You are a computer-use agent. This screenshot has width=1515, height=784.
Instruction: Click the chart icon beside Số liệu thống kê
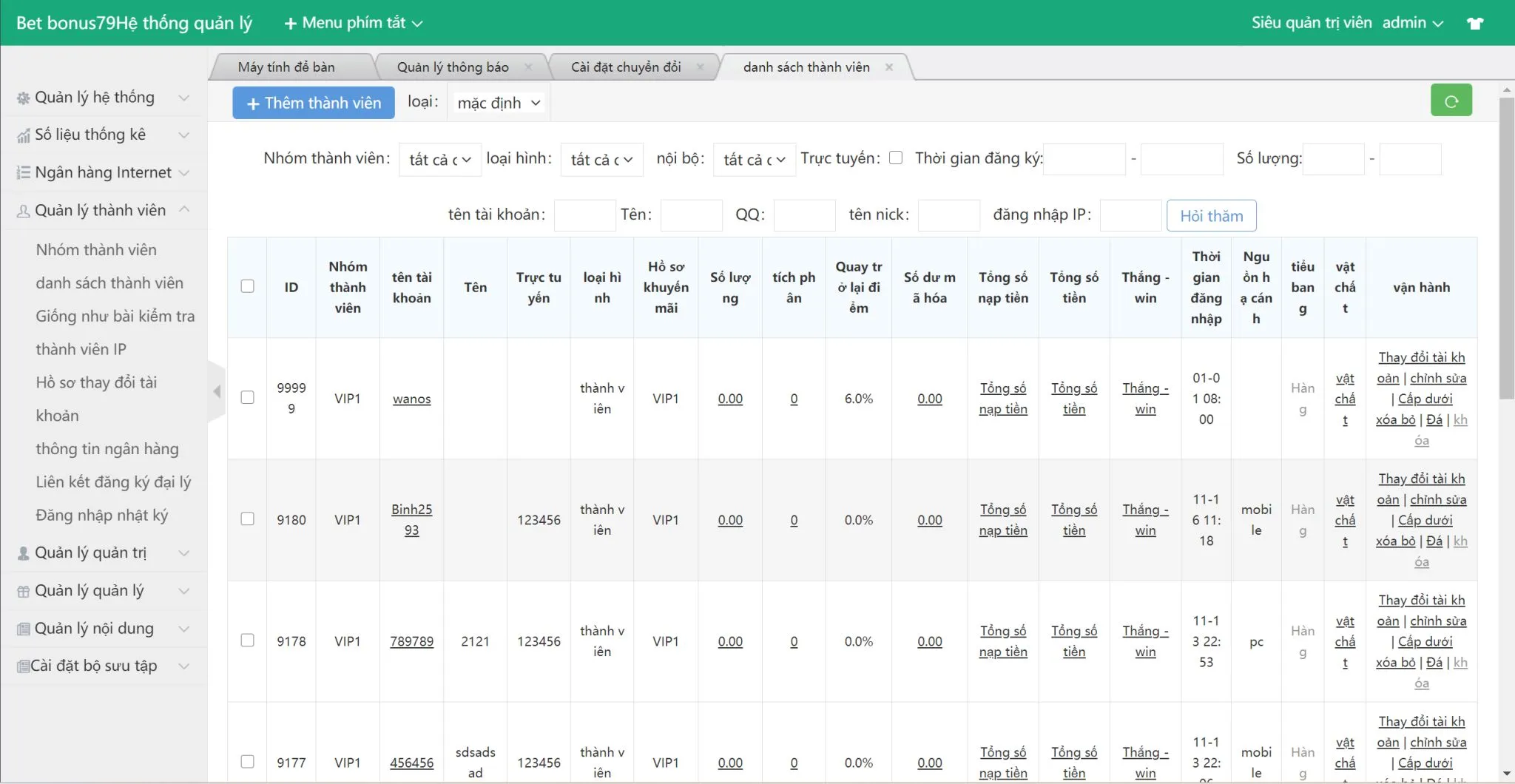24,135
